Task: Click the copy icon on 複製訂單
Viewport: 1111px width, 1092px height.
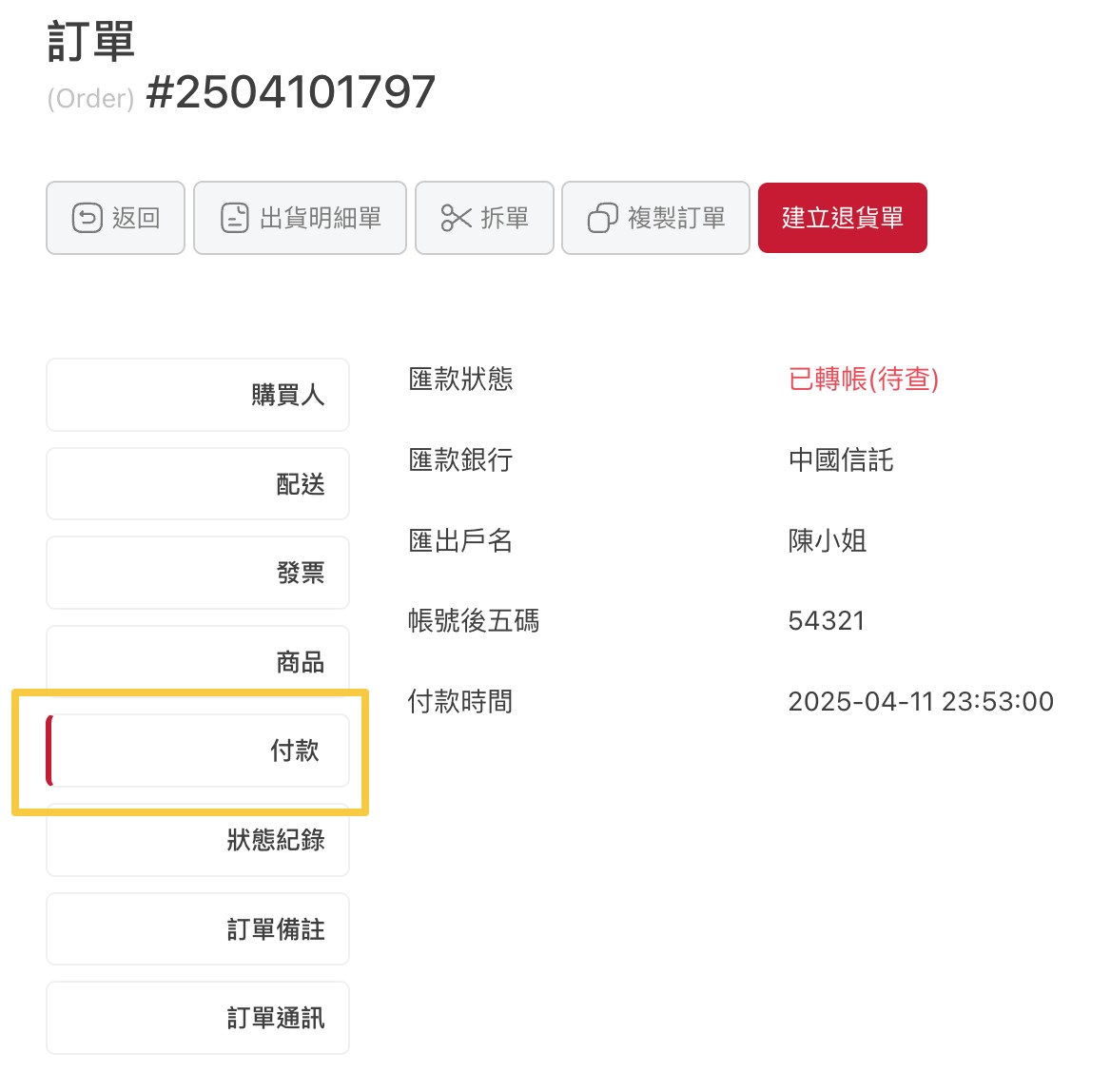Action: pos(602,218)
